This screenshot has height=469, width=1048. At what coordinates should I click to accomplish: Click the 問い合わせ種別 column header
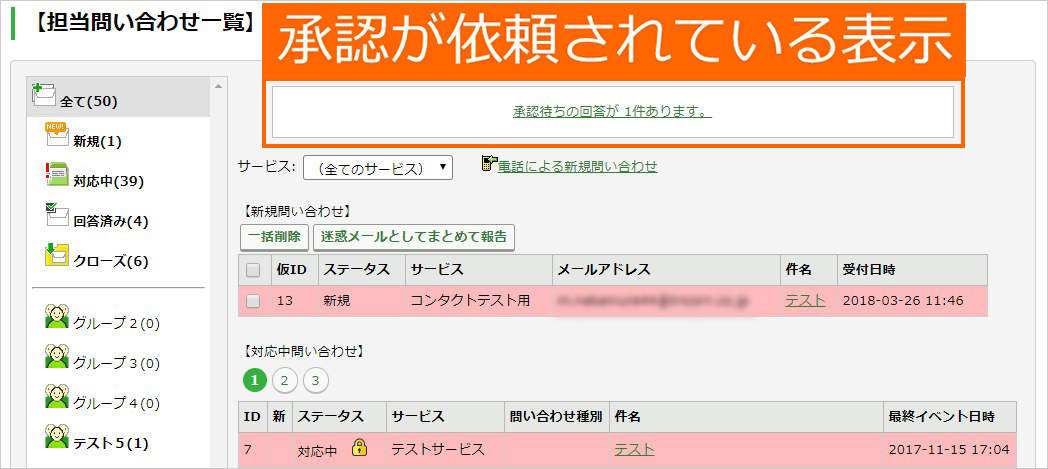pos(557,417)
